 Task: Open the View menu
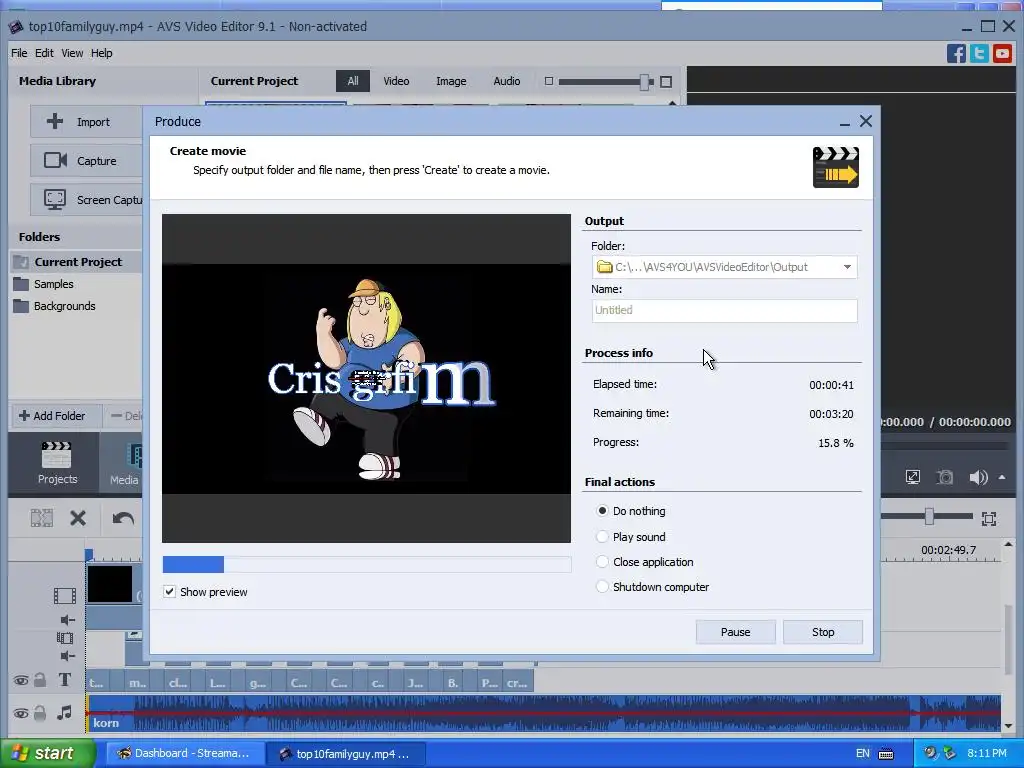click(72, 53)
